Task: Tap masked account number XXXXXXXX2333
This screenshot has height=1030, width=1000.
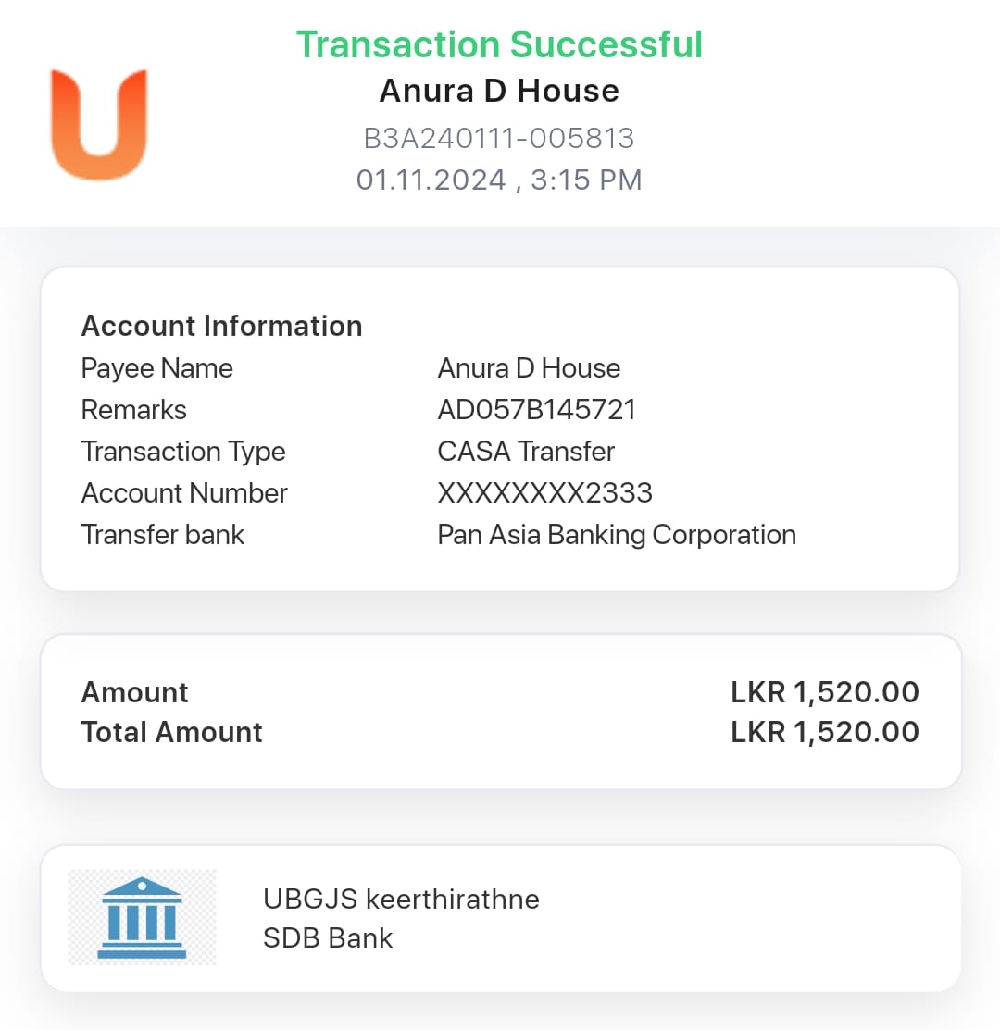Action: click(x=545, y=493)
